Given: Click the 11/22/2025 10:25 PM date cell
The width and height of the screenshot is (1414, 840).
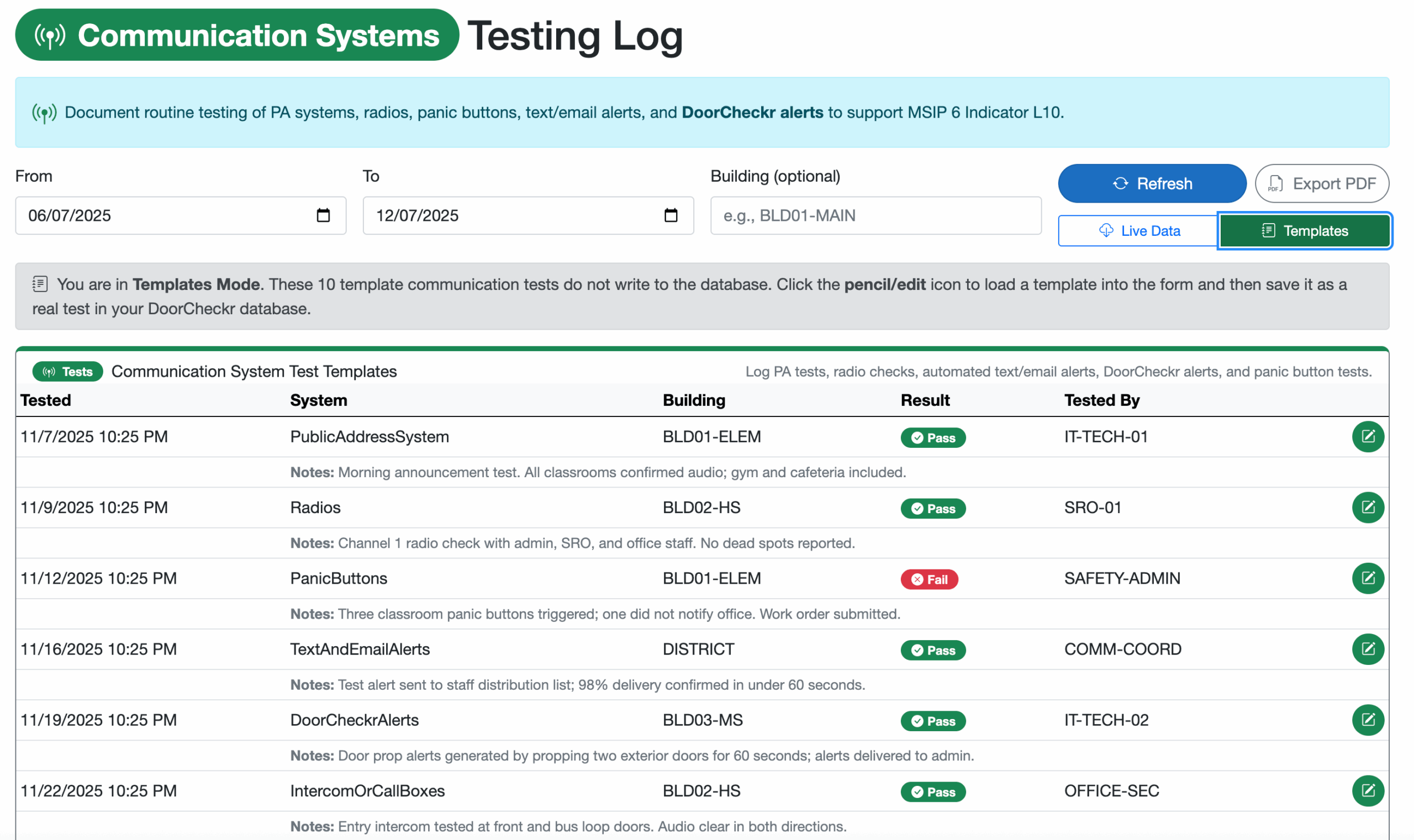Looking at the screenshot, I should pyautogui.click(x=98, y=790).
